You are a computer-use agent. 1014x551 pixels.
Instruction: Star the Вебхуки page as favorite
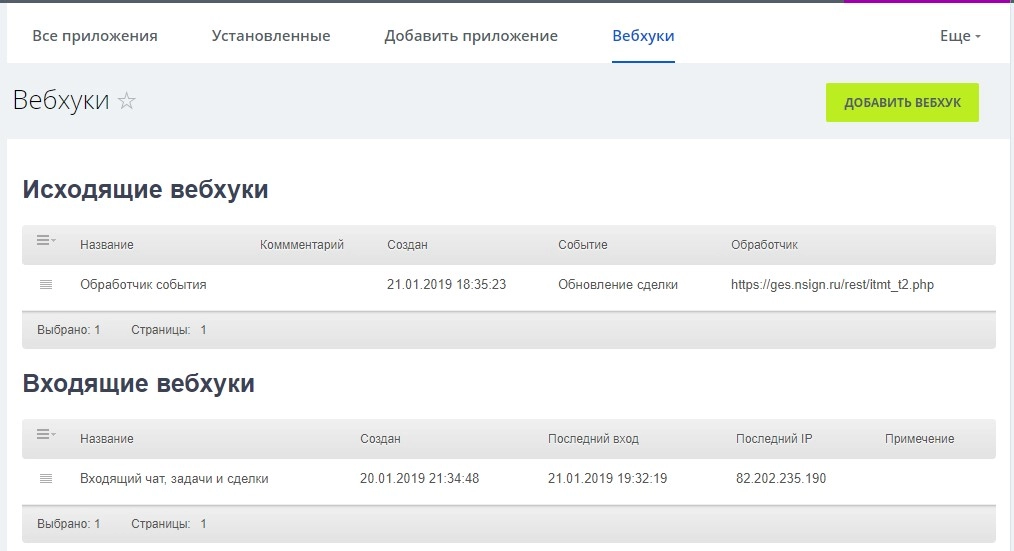(x=127, y=101)
